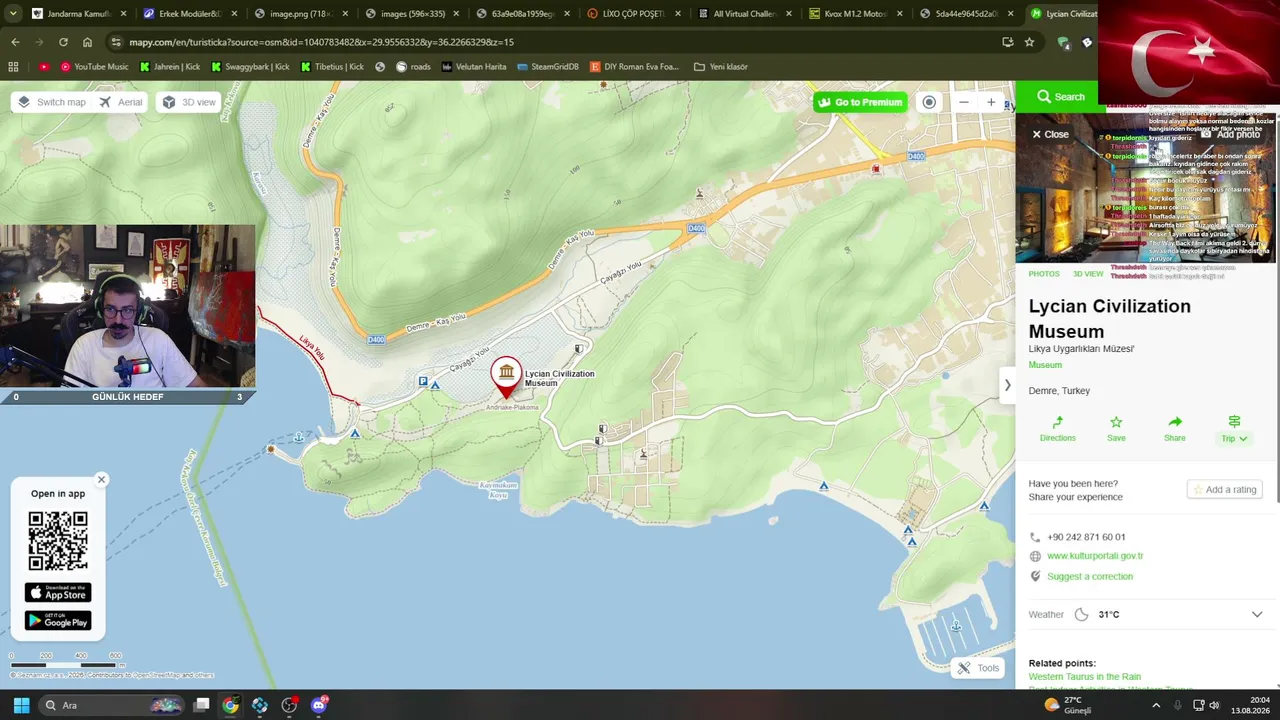Image resolution: width=1280 pixels, height=720 pixels.
Task: Open Discord from the taskbar
Action: [319, 705]
